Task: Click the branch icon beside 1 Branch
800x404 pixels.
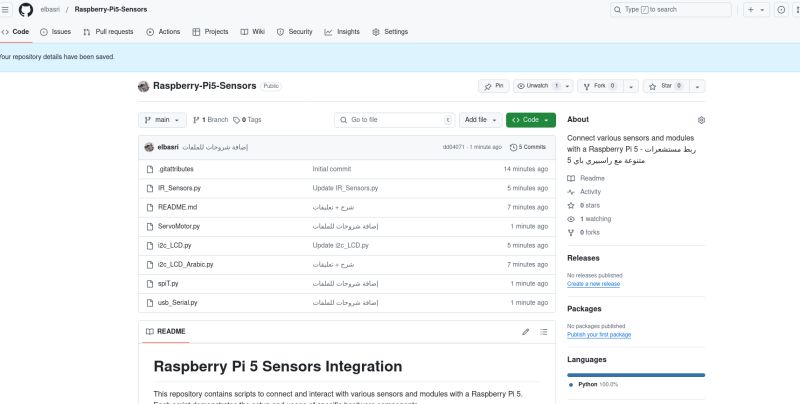Action: [196, 120]
